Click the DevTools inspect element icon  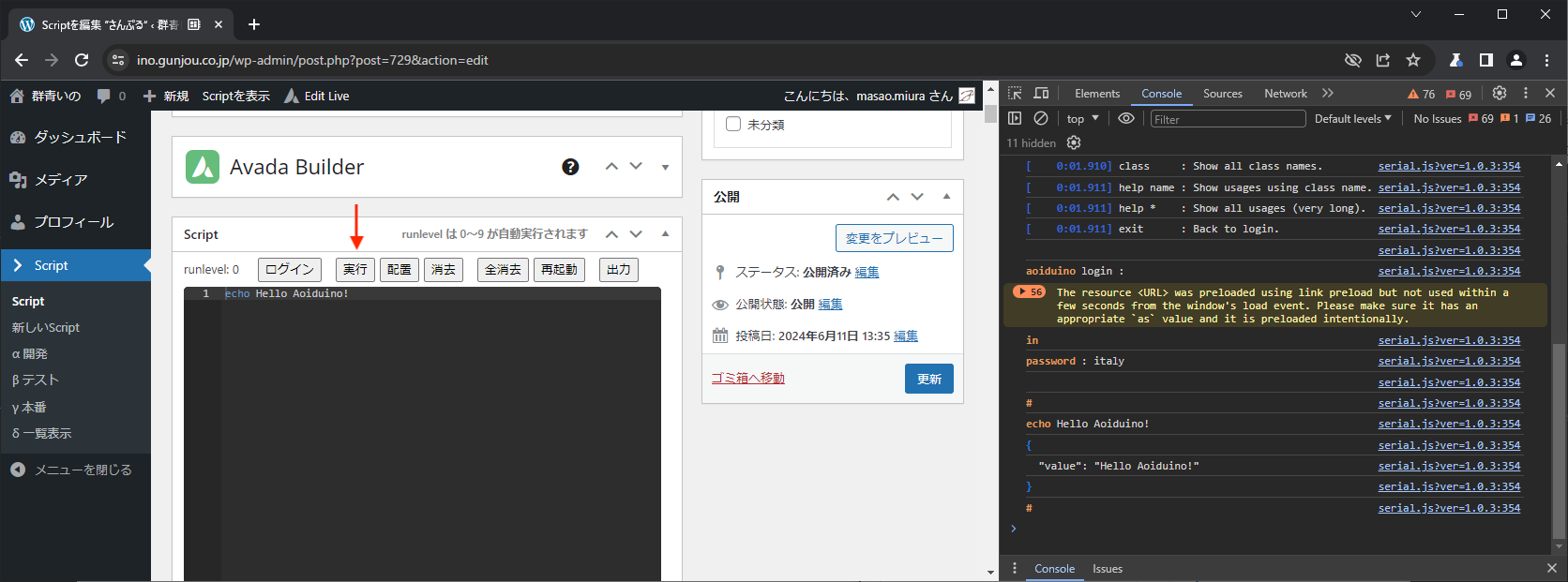coord(1015,94)
